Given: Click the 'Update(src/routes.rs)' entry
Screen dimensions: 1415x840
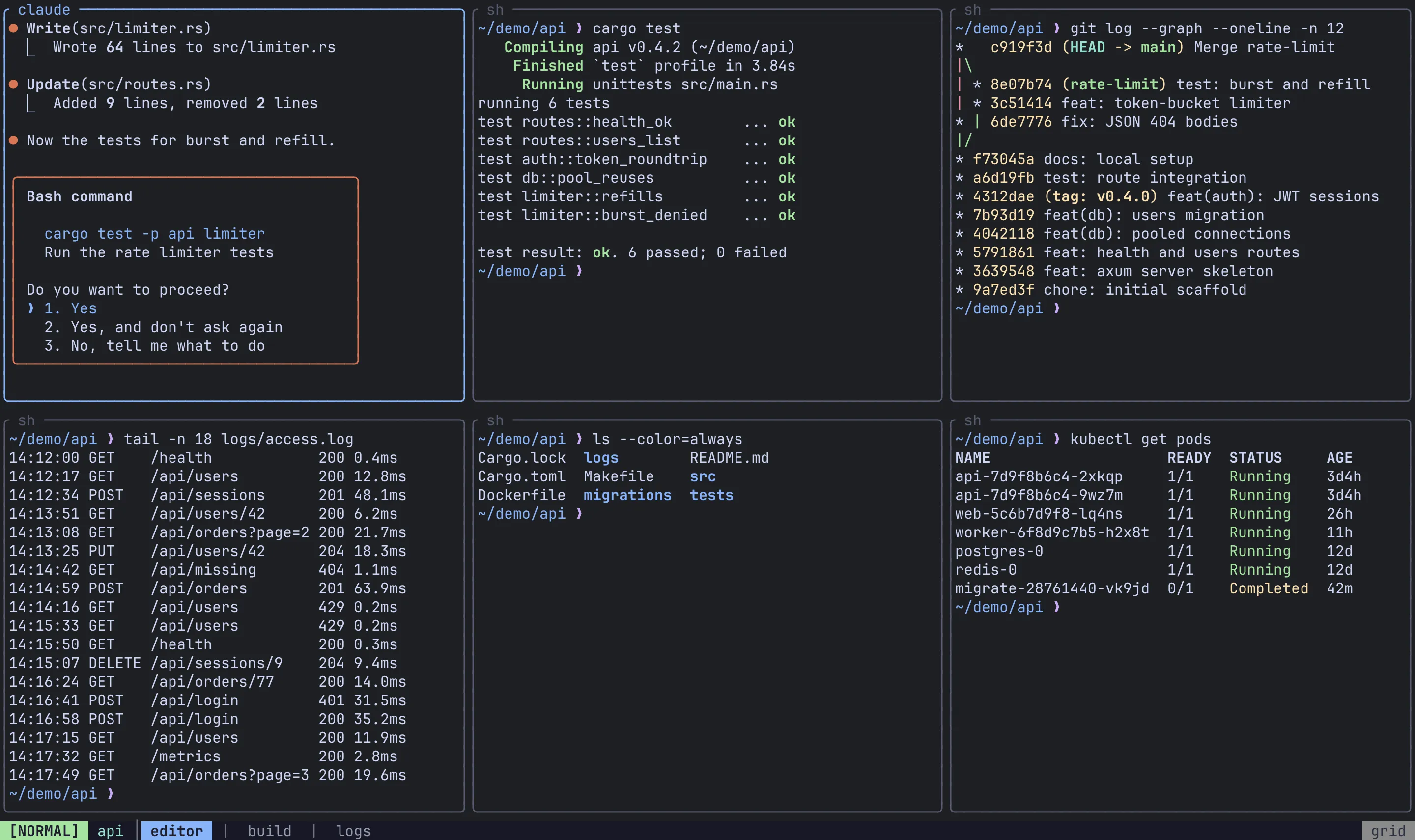Looking at the screenshot, I should 119,84.
